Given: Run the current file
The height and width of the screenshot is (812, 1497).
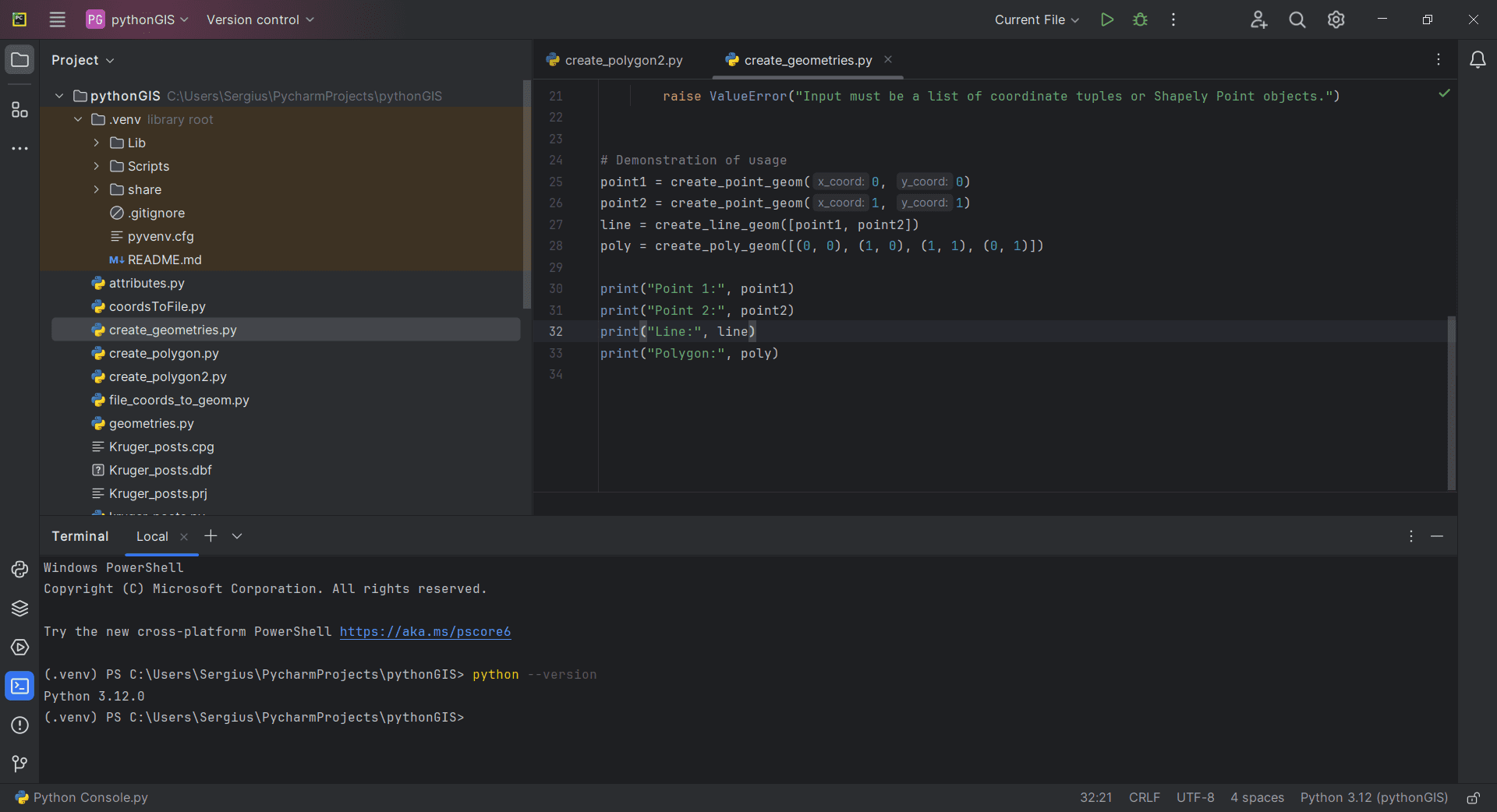Looking at the screenshot, I should point(1106,19).
